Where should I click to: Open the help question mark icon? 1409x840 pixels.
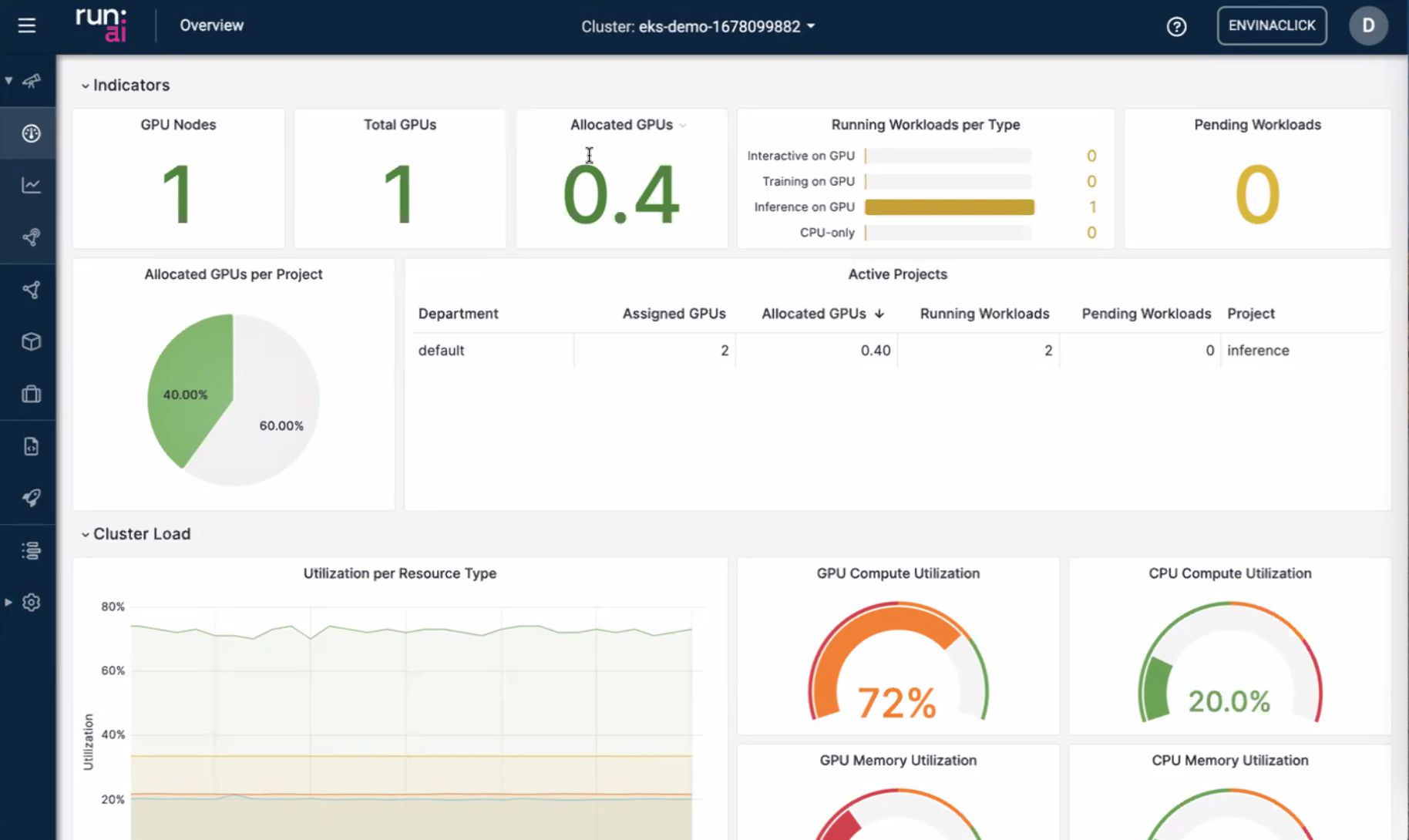point(1176,26)
